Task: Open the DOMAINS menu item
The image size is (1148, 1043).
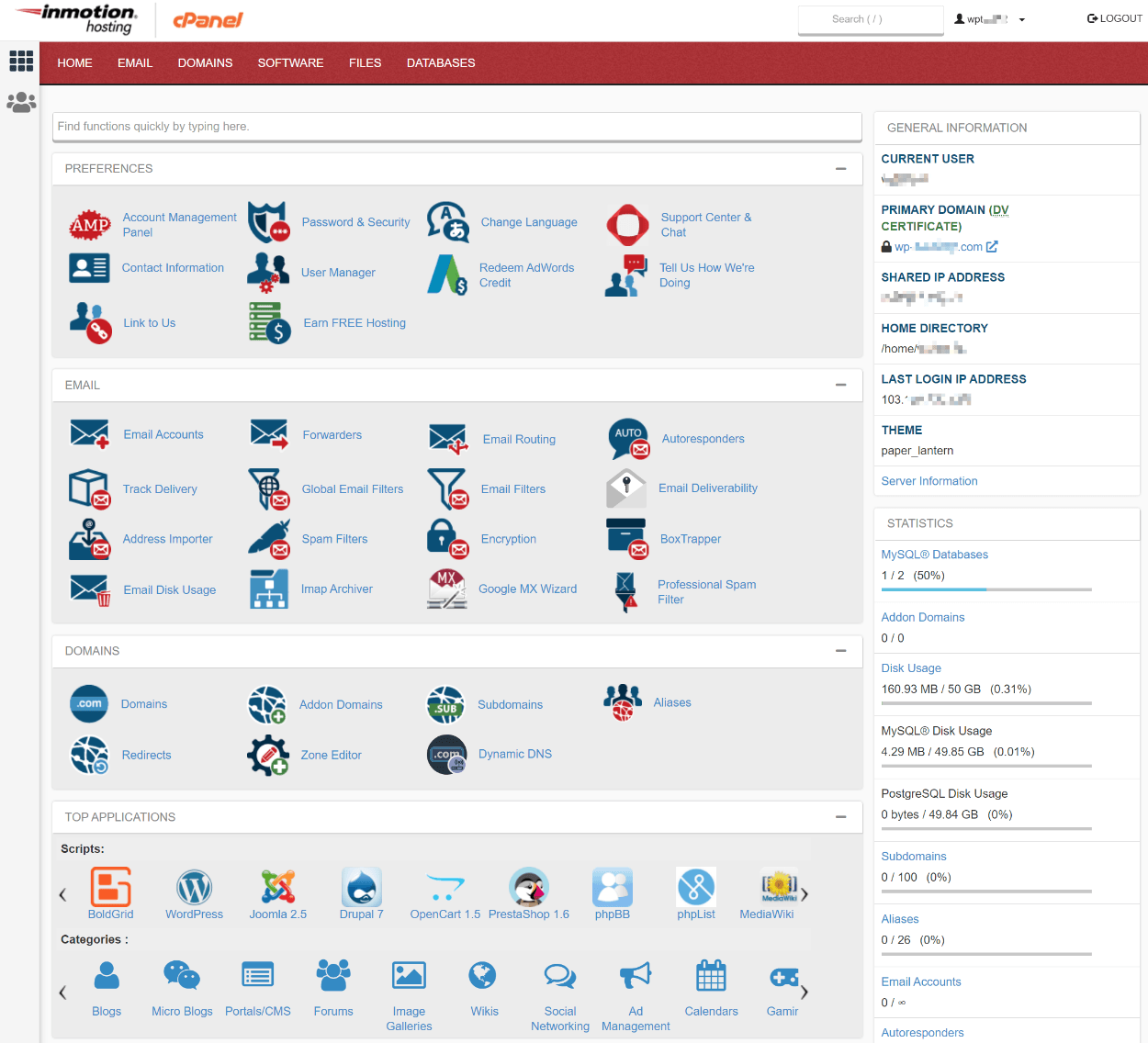Action: click(x=205, y=63)
